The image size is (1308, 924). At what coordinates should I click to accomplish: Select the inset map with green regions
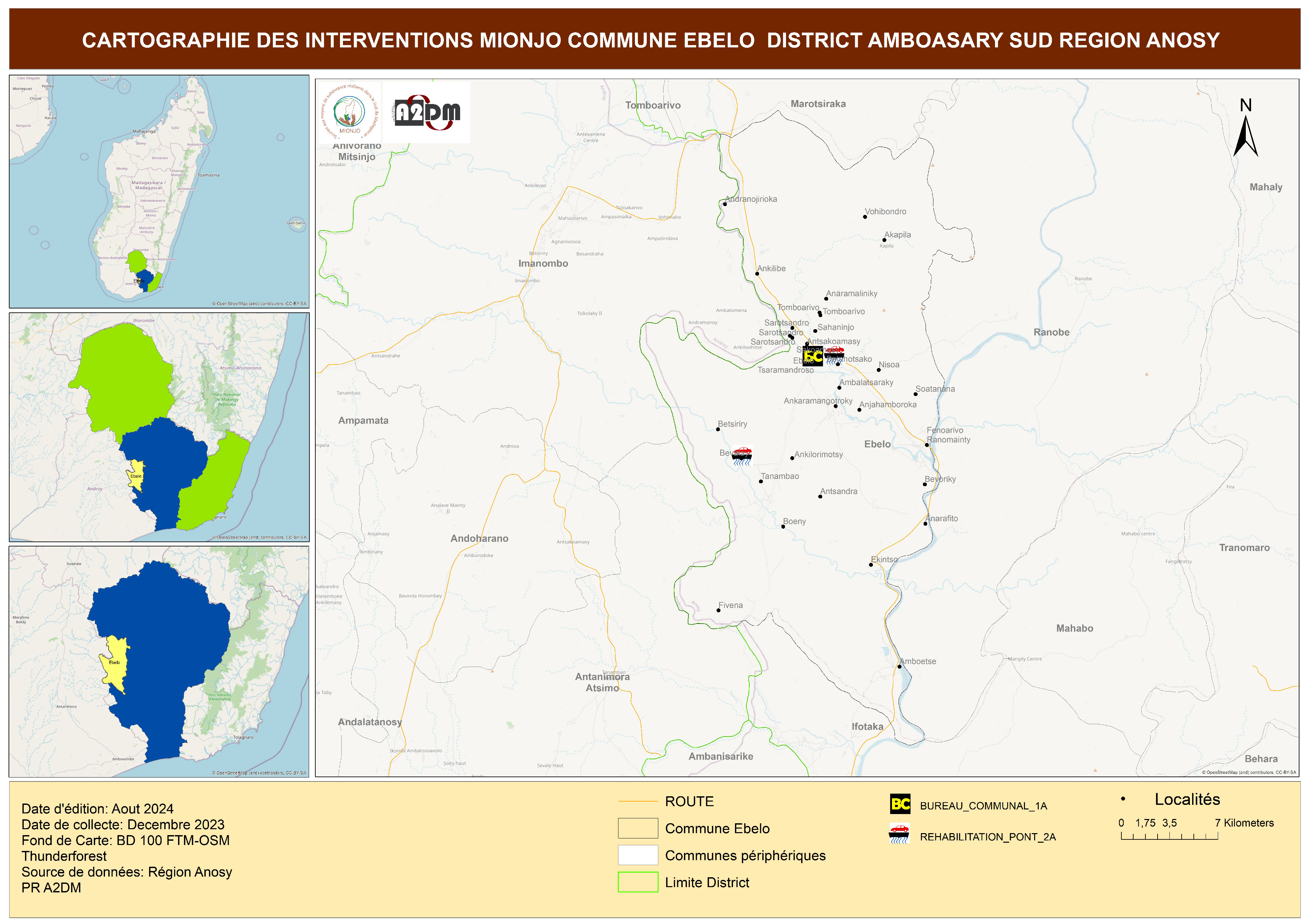(x=159, y=427)
